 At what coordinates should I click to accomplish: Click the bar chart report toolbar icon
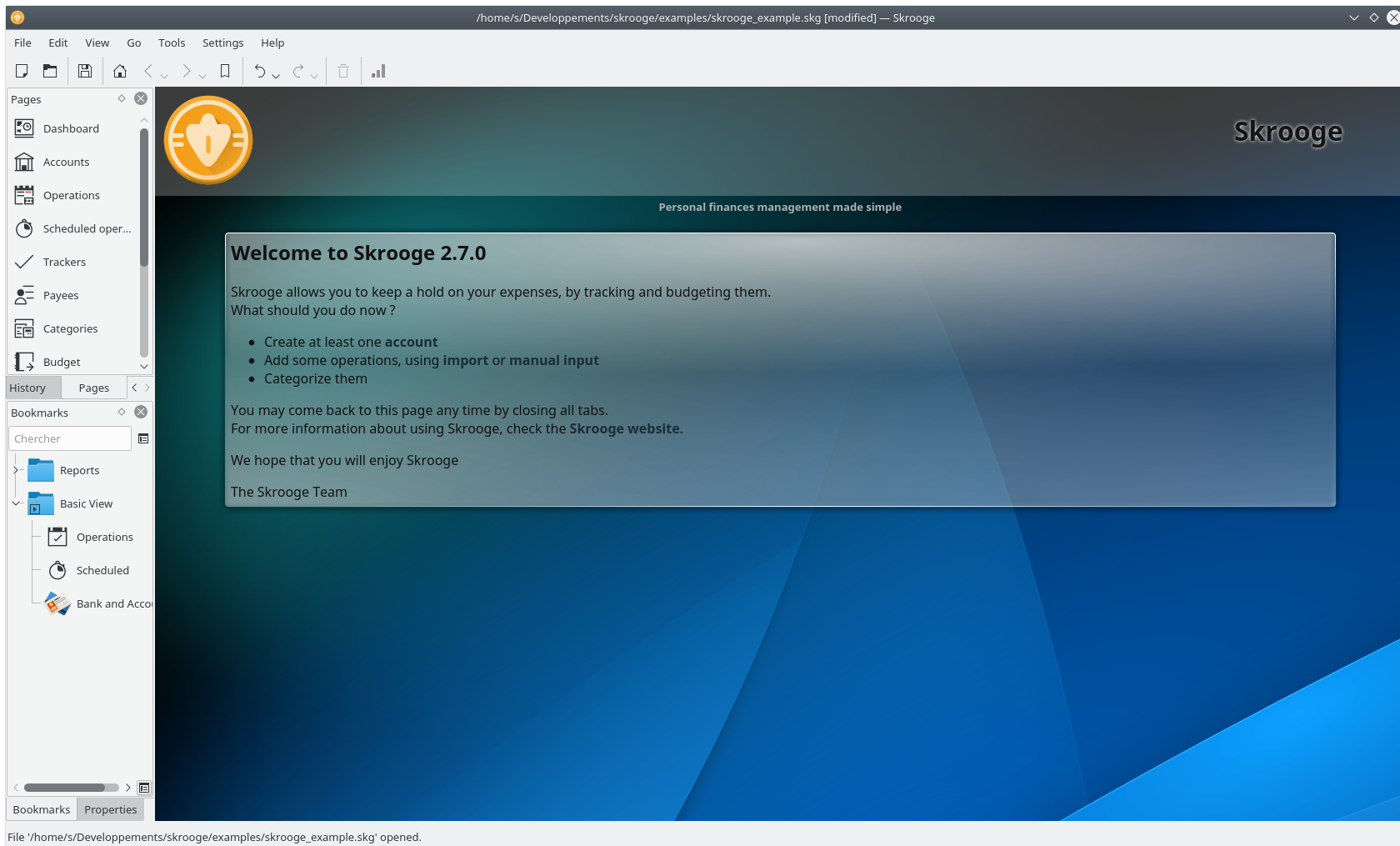[378, 72]
